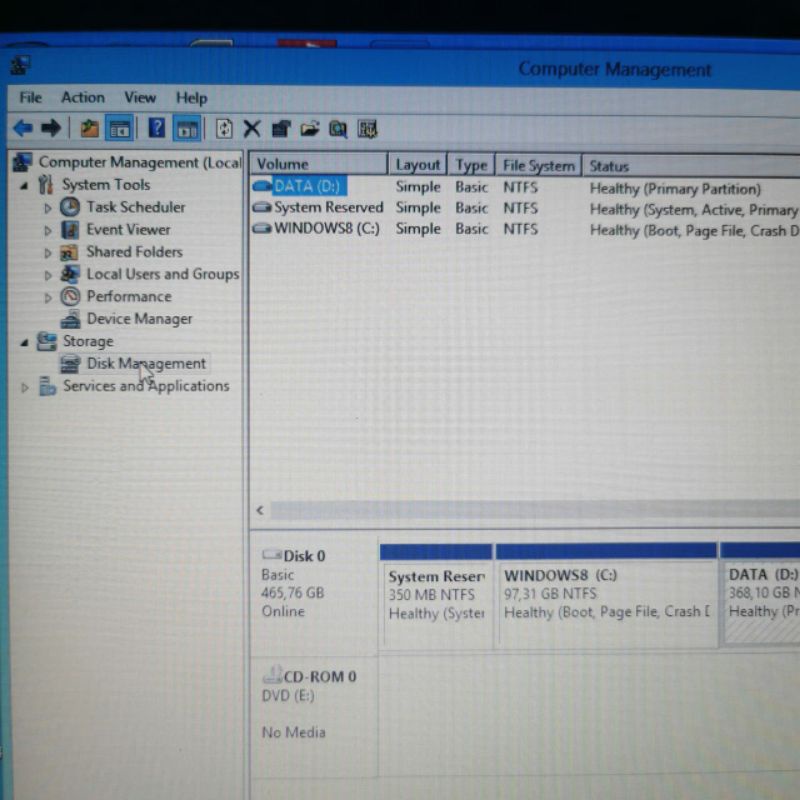Toggle the Show/Hide Console Tree button
The image size is (800, 800).
[119, 128]
